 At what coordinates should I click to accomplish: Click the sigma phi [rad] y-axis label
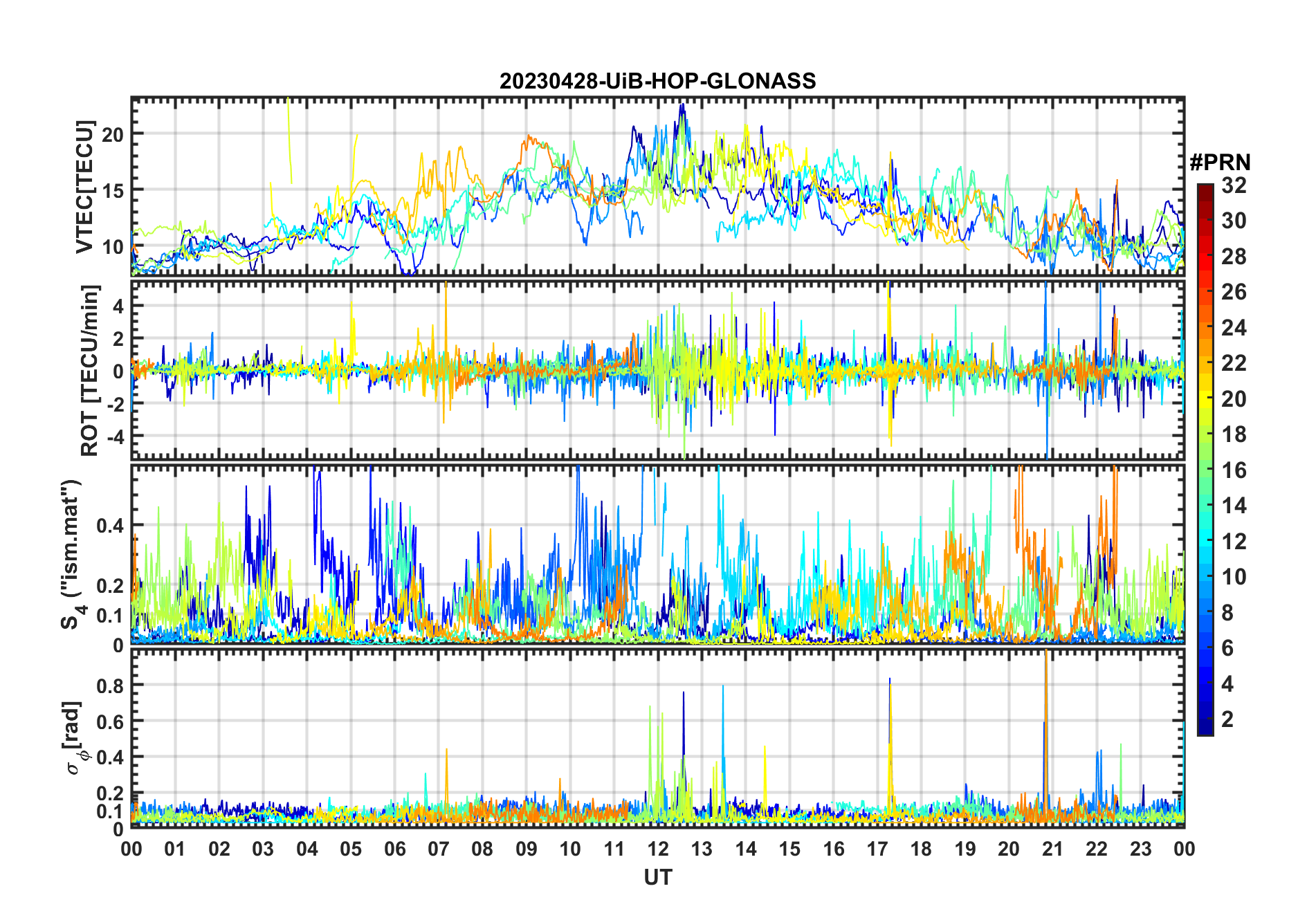tap(73, 737)
